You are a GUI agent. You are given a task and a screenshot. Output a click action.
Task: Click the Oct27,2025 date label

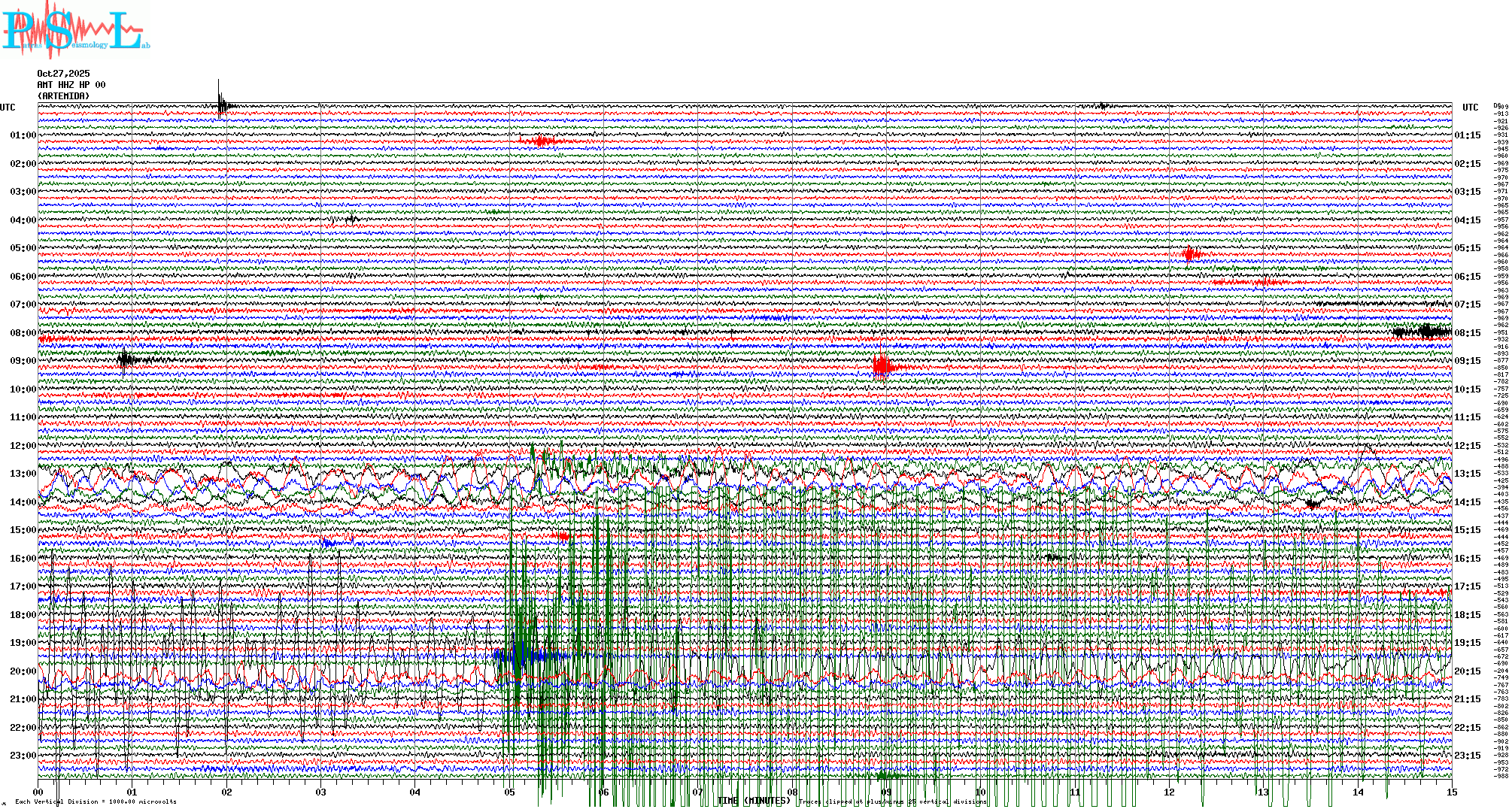click(x=63, y=74)
